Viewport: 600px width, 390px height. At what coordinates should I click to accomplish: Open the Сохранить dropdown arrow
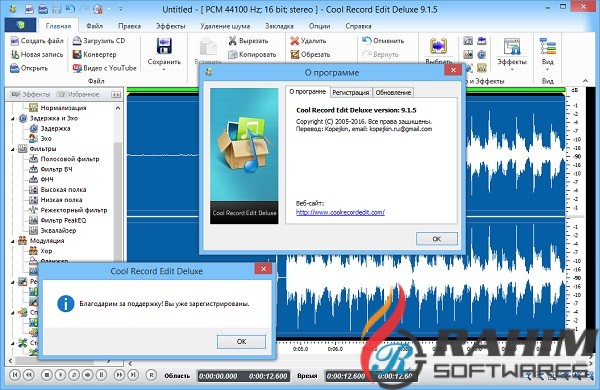164,69
